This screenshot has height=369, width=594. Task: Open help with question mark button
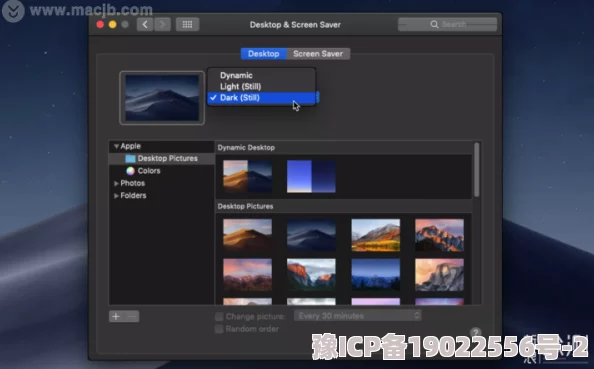tap(476, 333)
